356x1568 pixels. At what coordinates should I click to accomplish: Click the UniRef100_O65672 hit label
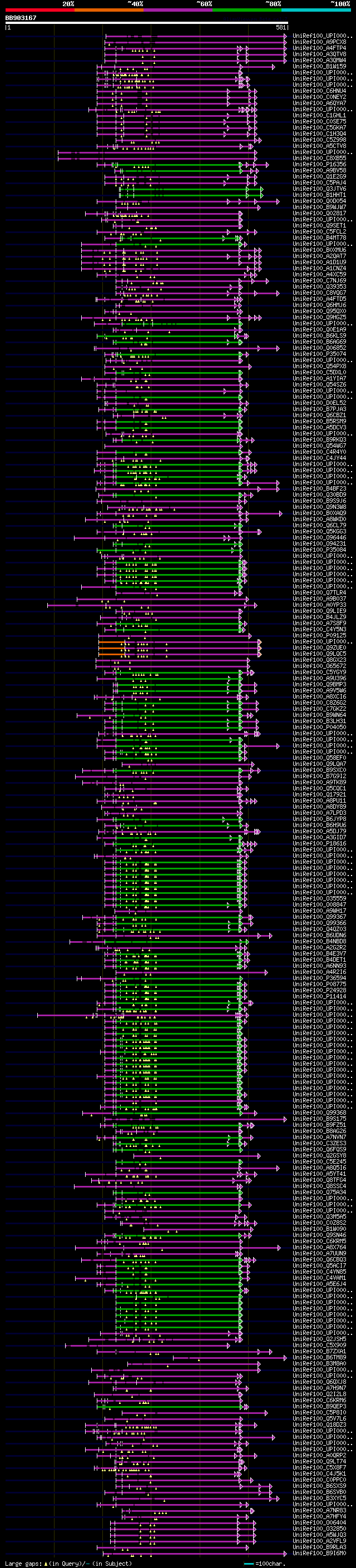coord(319,666)
